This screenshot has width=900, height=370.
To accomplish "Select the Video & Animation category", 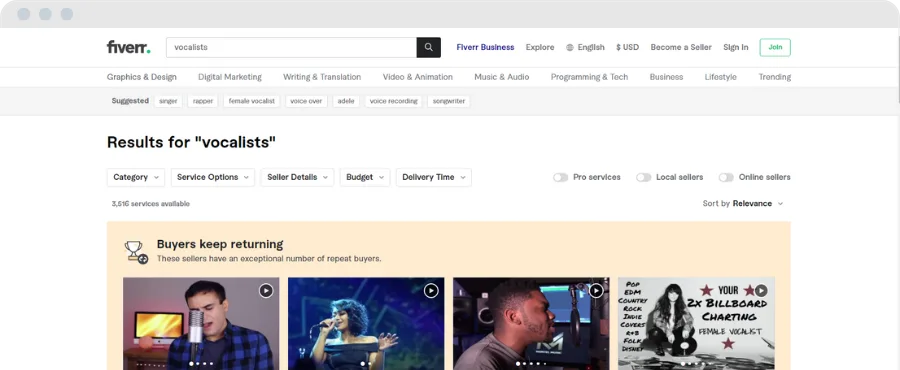I will point(418,77).
